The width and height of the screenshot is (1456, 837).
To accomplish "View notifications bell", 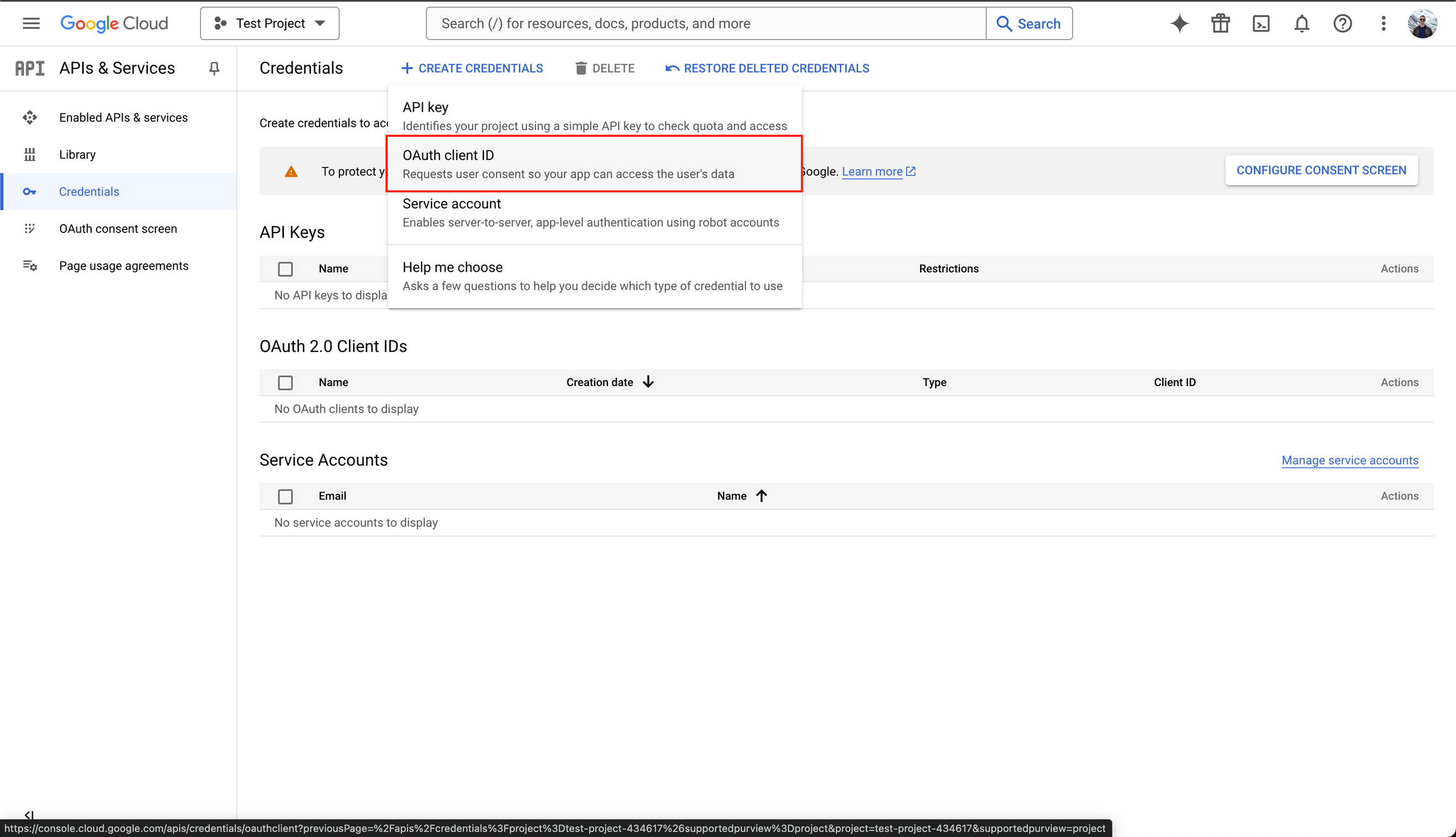I will coord(1302,23).
